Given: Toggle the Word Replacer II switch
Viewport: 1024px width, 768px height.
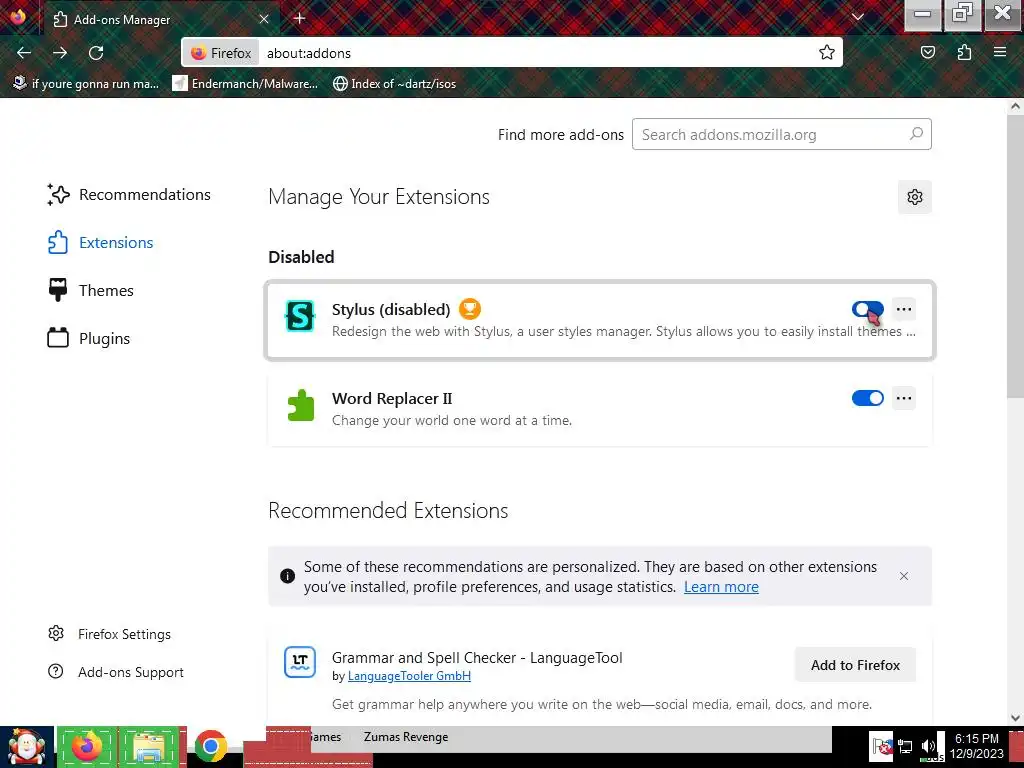Looking at the screenshot, I should click(867, 398).
